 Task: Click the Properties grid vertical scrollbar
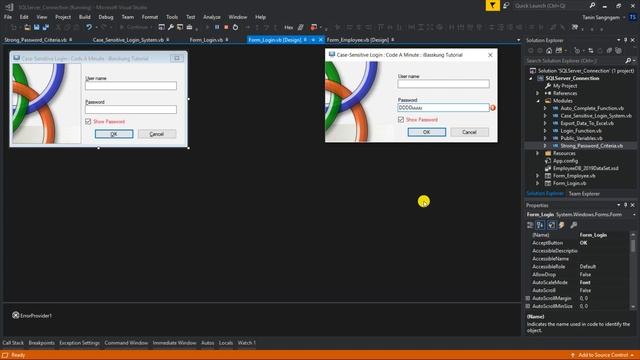[x=633, y=271]
